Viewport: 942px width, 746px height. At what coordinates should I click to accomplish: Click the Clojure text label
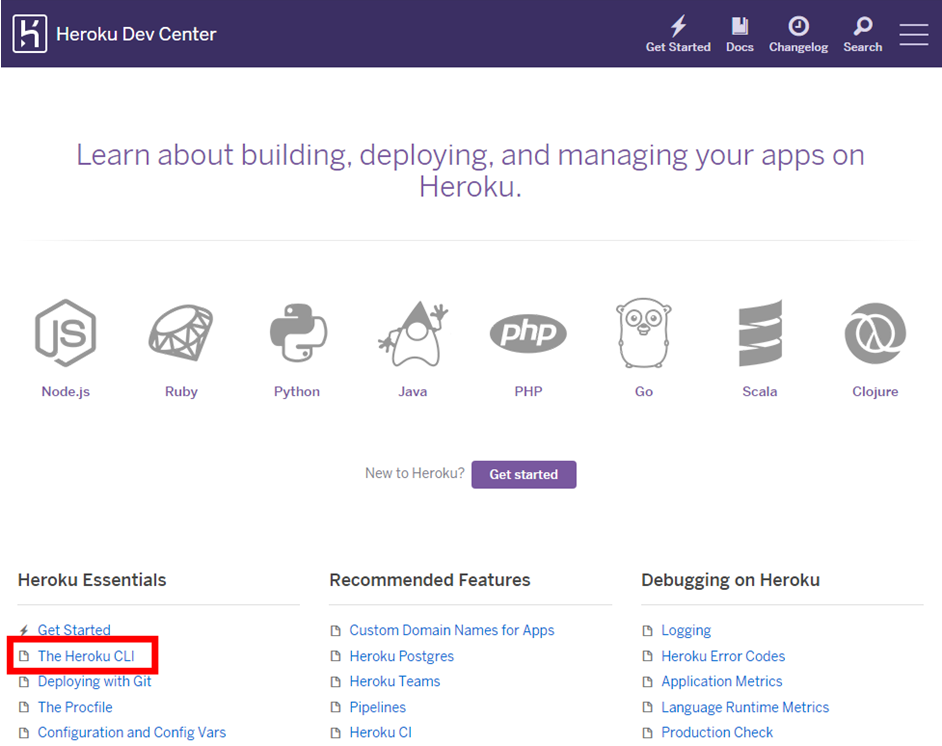(875, 392)
